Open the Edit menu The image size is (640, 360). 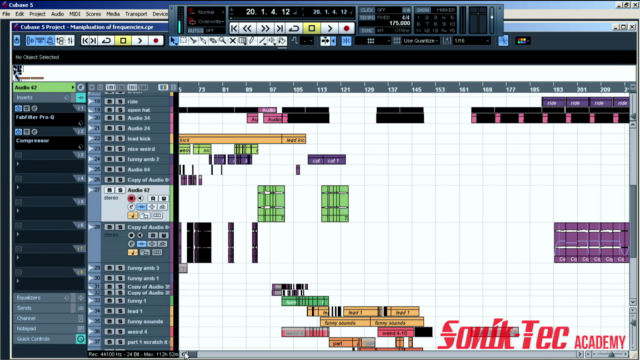click(20, 14)
